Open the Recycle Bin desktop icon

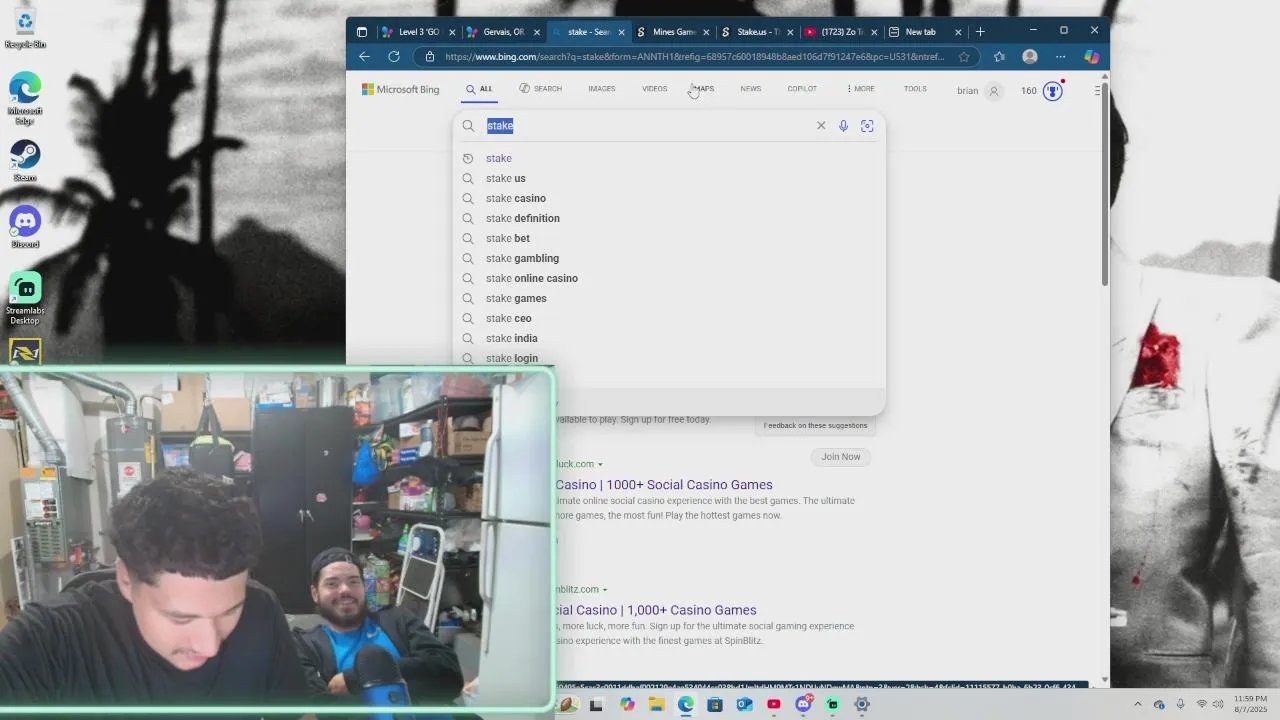(25, 27)
